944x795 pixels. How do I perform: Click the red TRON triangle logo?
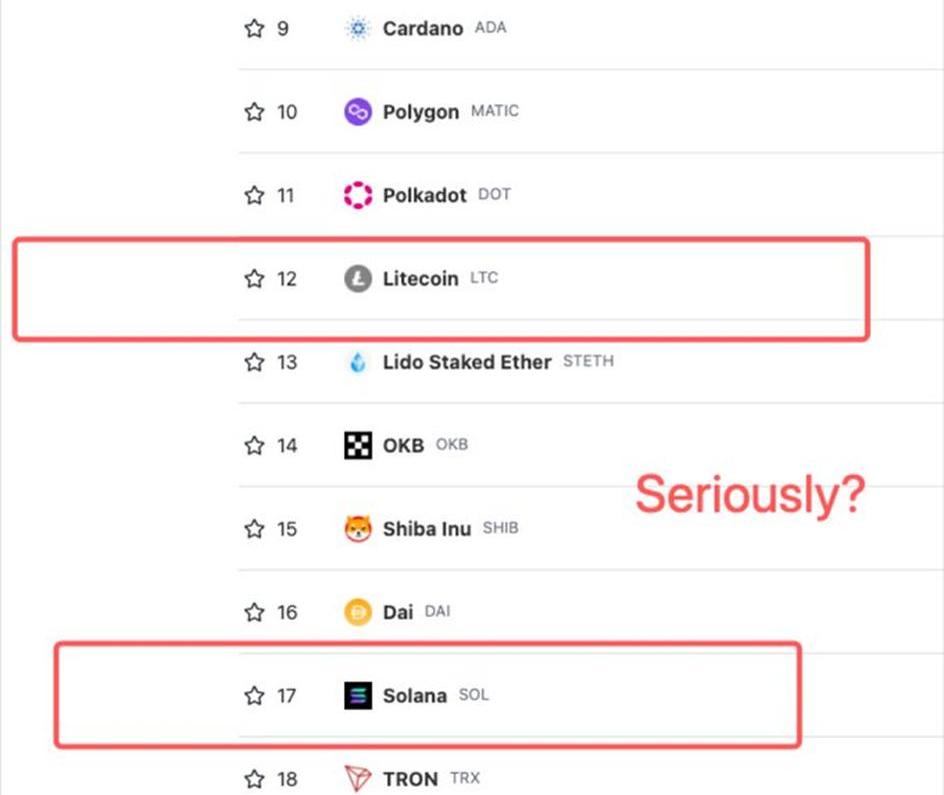click(358, 779)
